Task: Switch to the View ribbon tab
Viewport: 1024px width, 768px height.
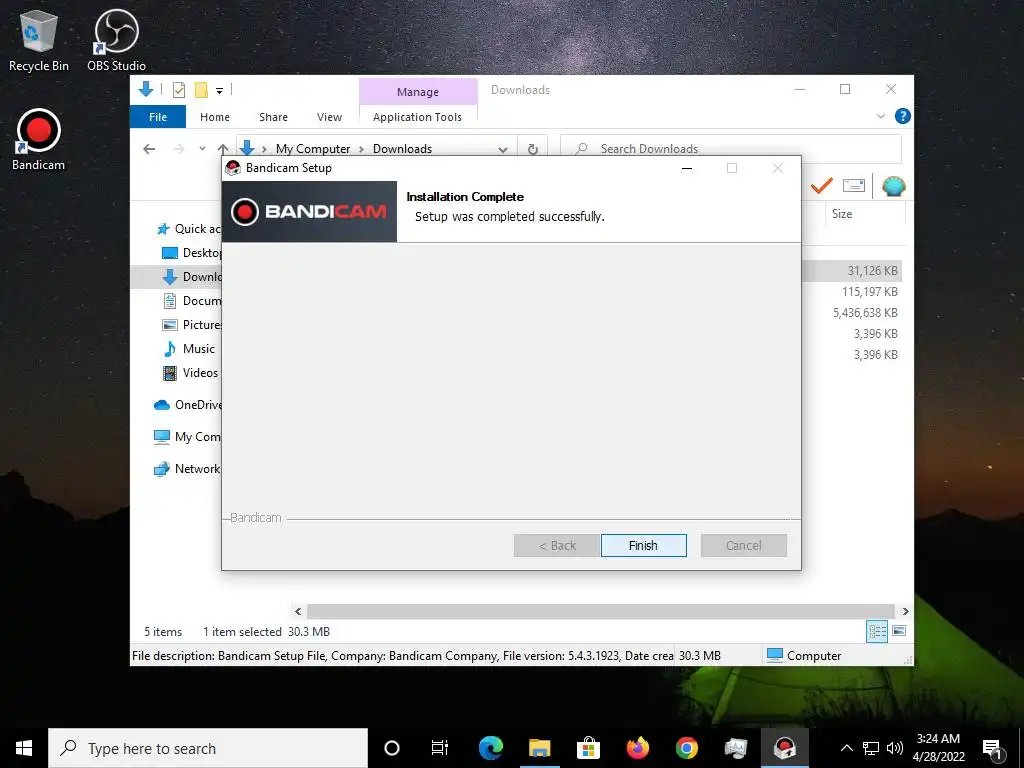Action: 329,117
